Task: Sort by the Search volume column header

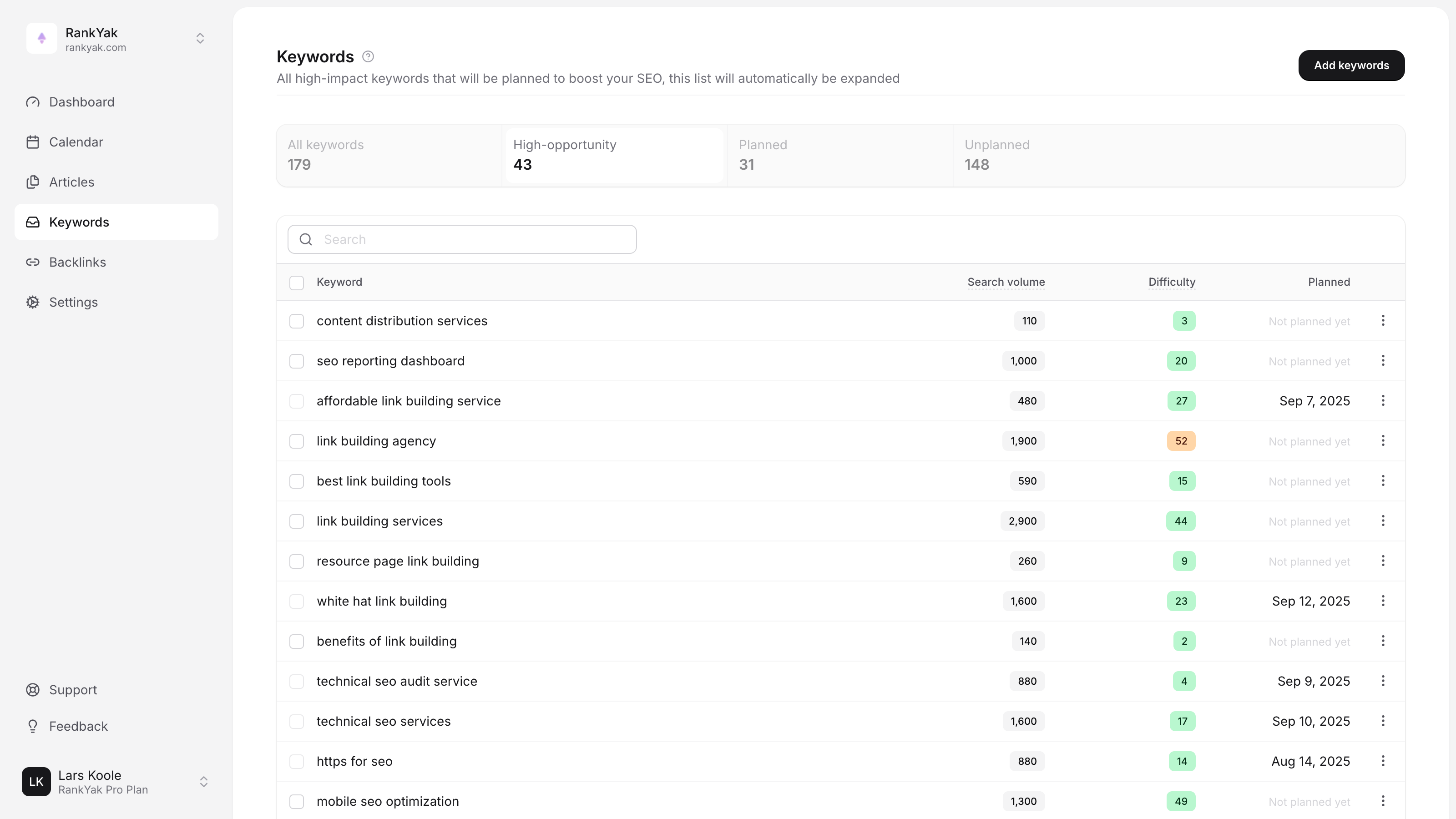Action: [x=1006, y=282]
